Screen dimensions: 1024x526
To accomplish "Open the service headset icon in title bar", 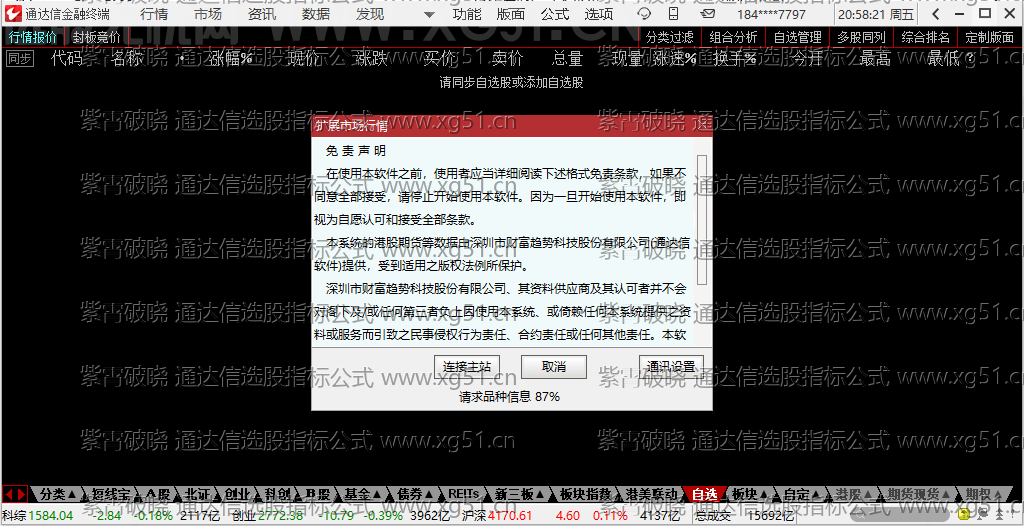I will (645, 14).
